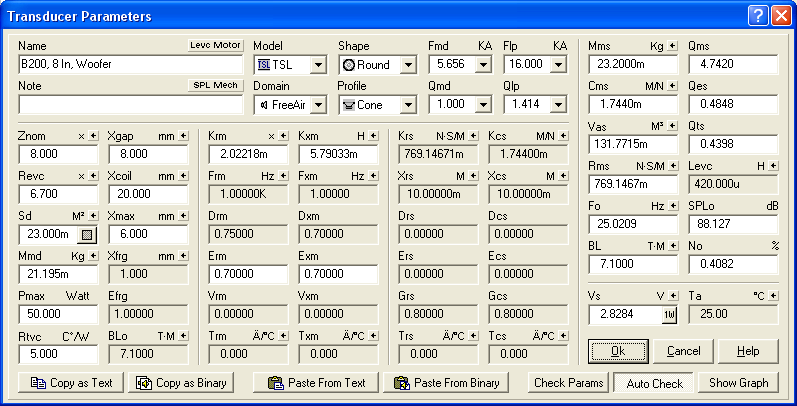Click the Name field with B200 text

click(131, 65)
